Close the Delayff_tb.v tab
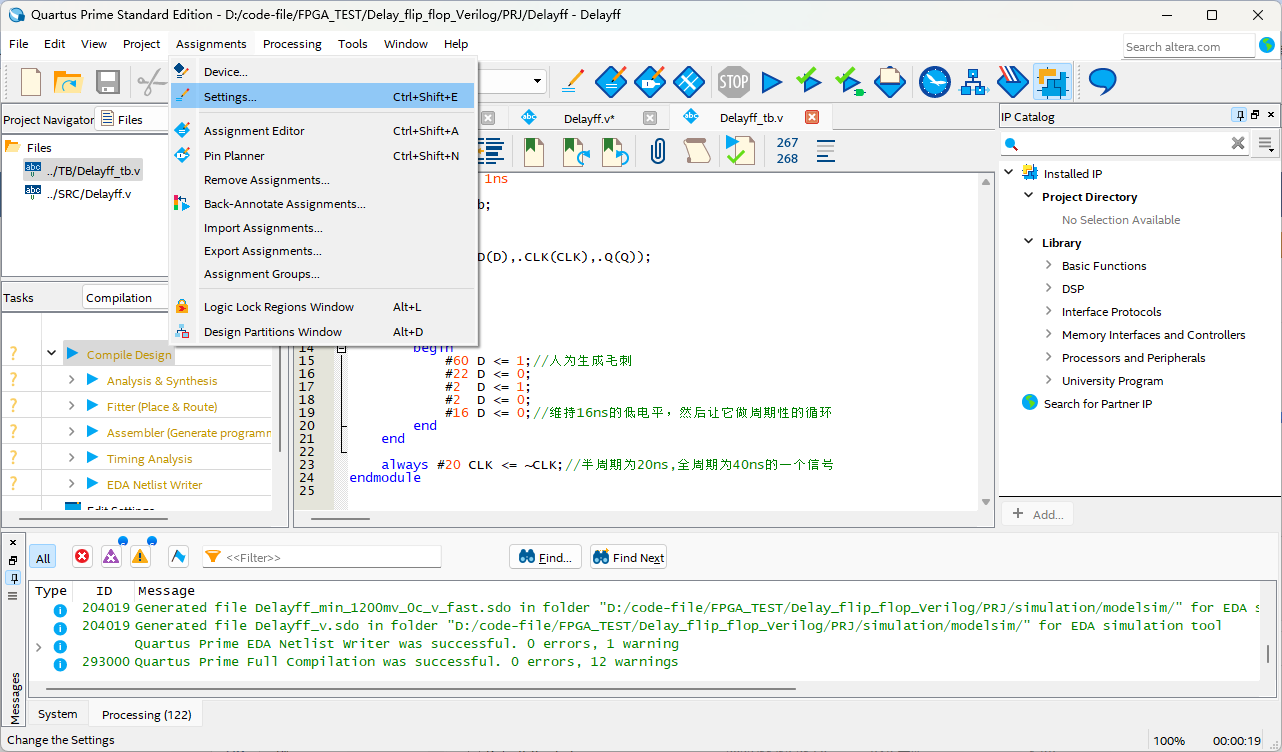 812,118
